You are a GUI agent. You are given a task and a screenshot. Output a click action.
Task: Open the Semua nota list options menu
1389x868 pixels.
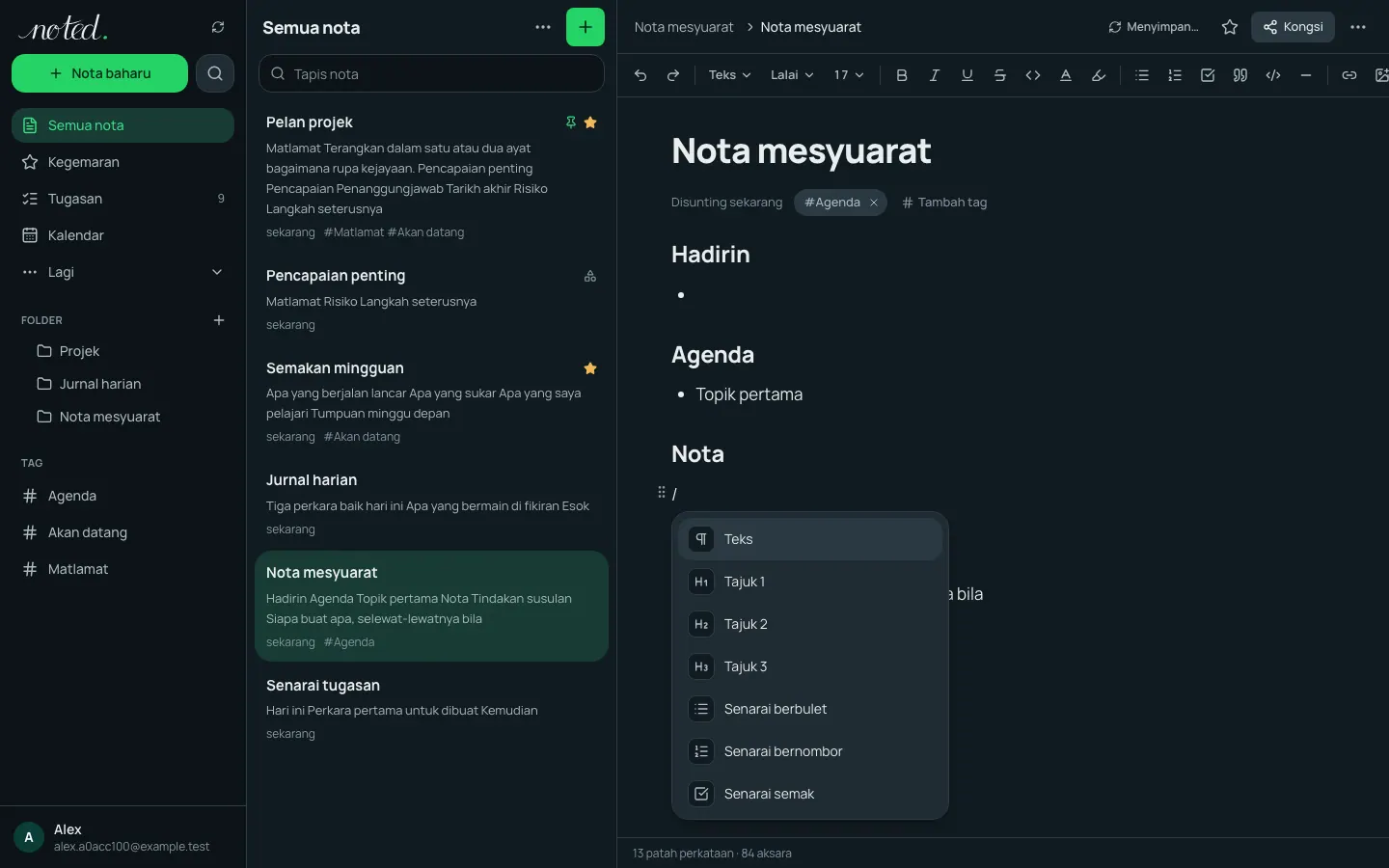point(543,27)
